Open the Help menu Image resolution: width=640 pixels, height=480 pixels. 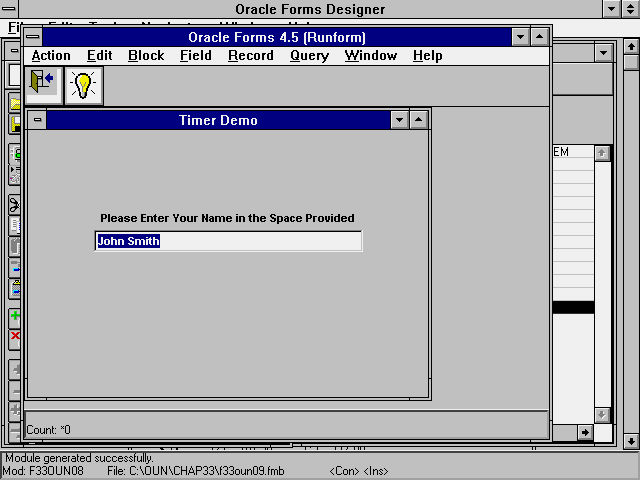[427, 56]
